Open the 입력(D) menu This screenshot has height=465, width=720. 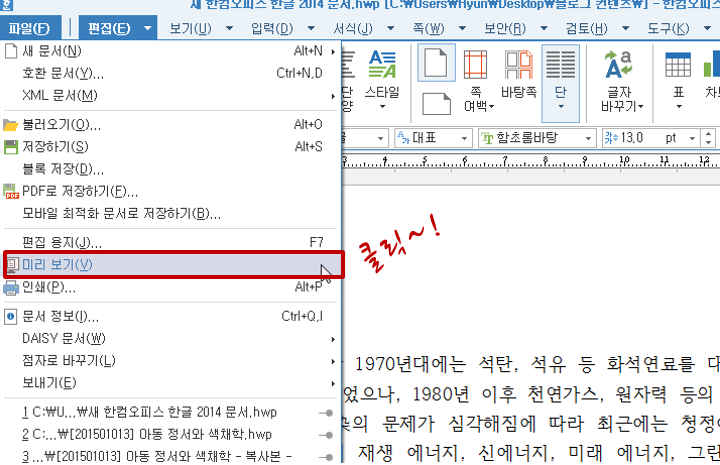[272, 28]
